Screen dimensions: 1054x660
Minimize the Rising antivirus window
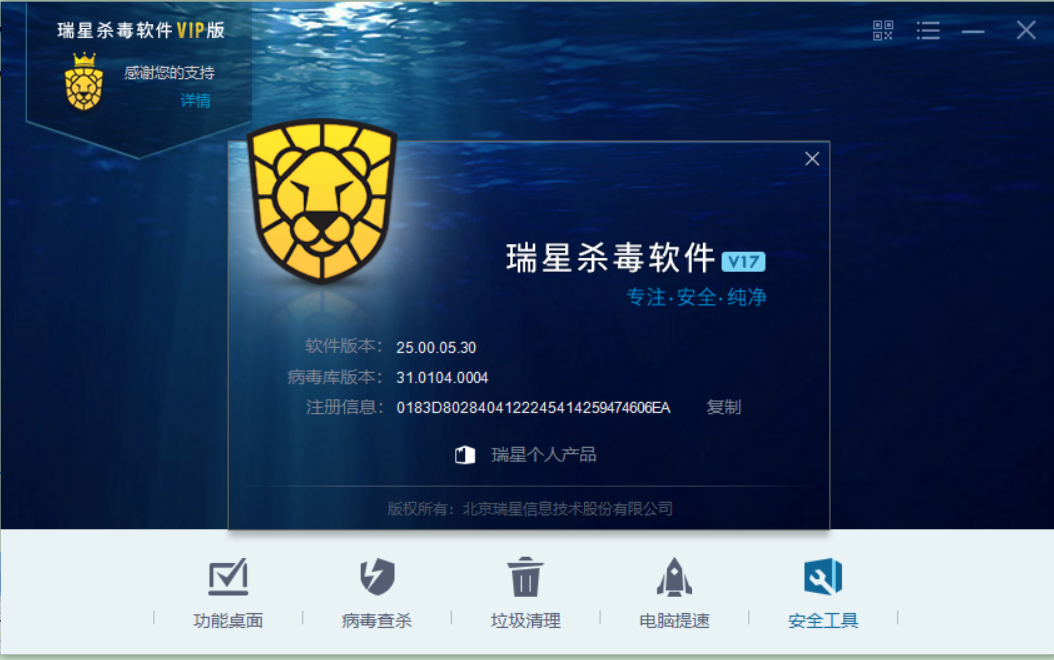tap(973, 32)
